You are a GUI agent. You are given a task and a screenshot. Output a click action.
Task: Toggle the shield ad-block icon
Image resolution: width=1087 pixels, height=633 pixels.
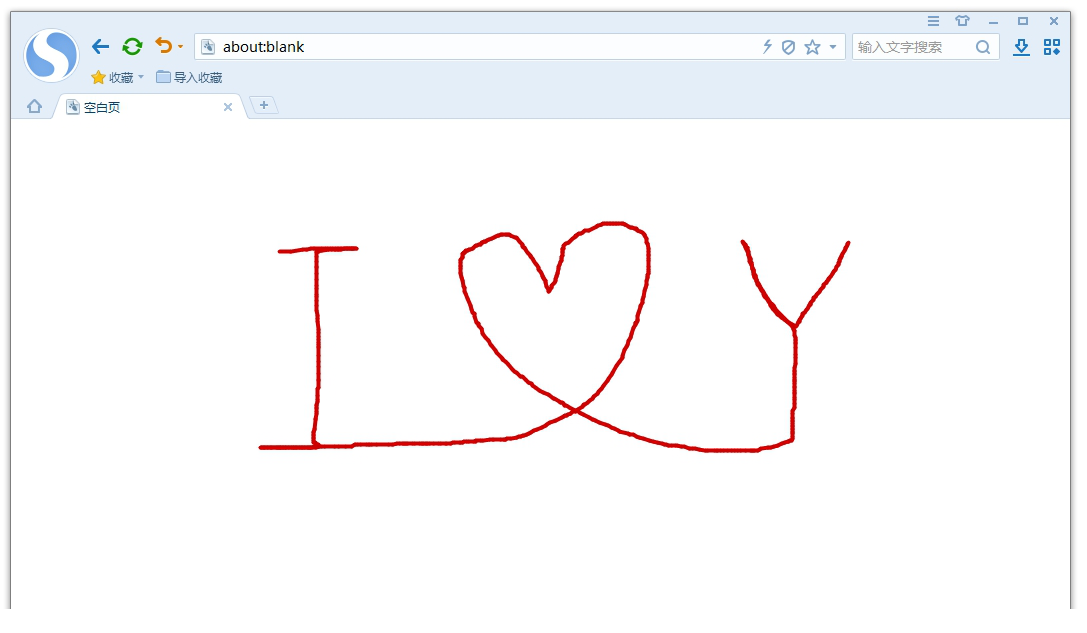788,47
